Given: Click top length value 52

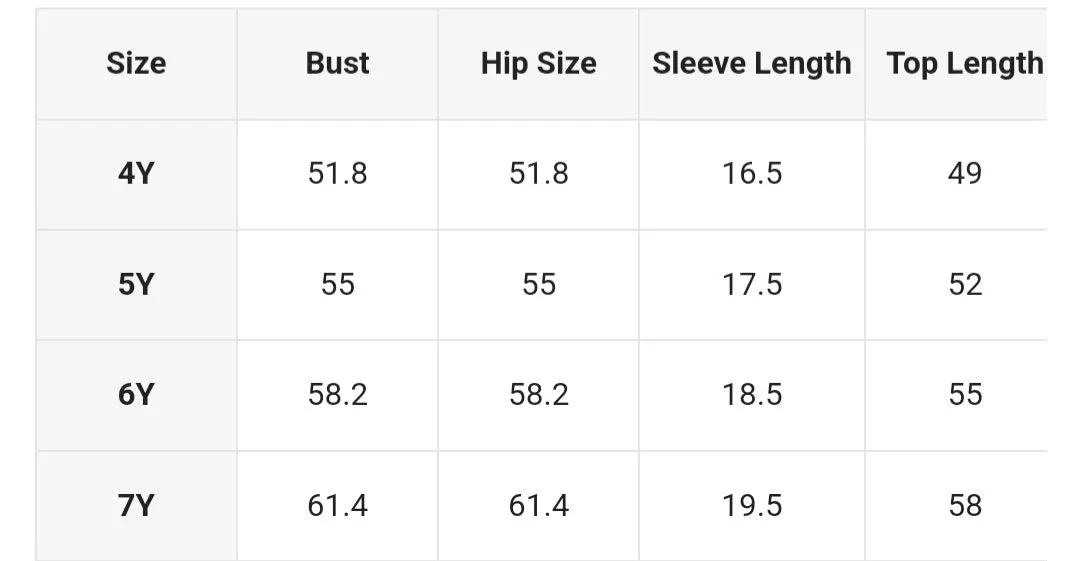Looking at the screenshot, I should 964,285.
